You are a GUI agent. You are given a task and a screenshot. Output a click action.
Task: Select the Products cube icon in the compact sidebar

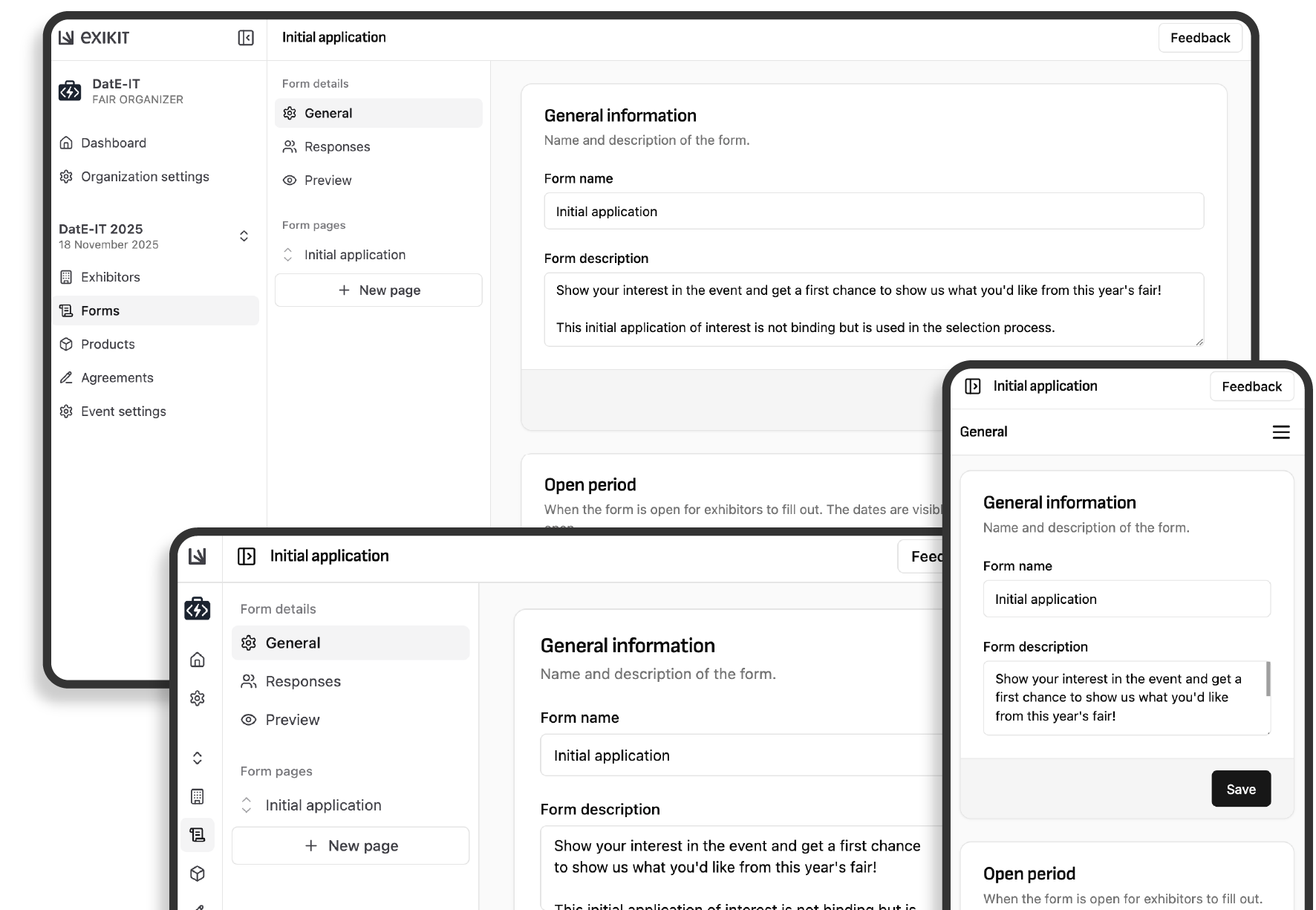click(198, 874)
